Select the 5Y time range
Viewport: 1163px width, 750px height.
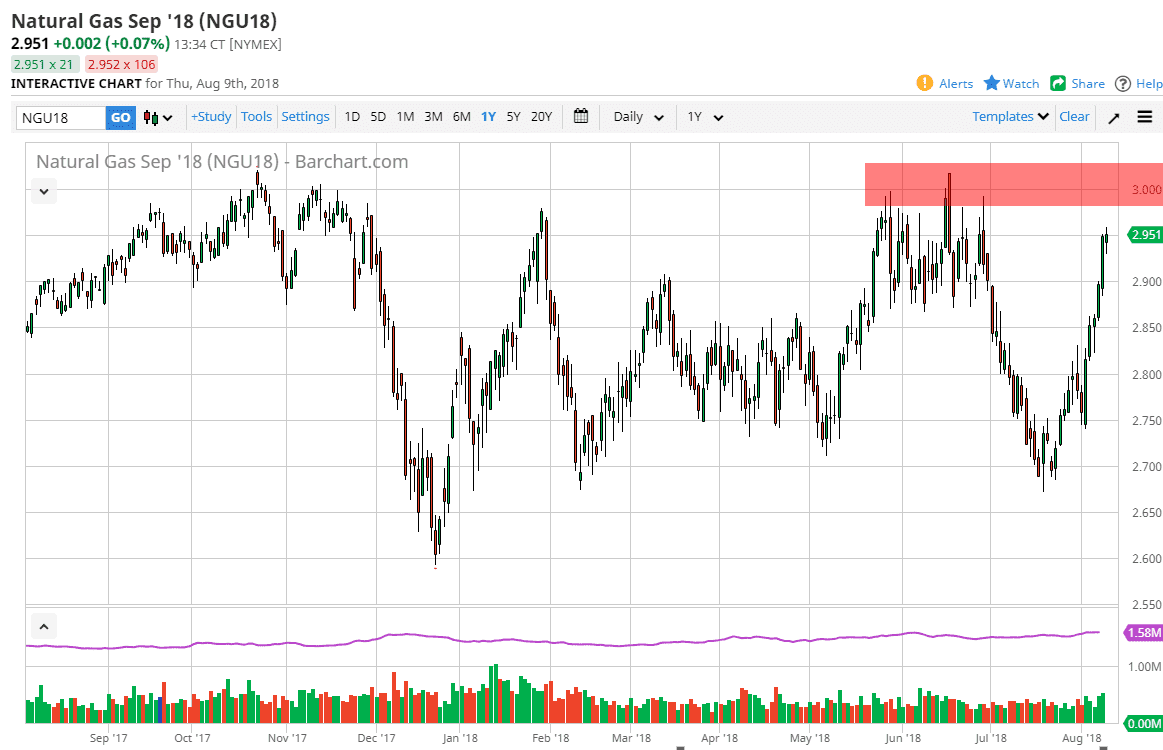click(513, 116)
